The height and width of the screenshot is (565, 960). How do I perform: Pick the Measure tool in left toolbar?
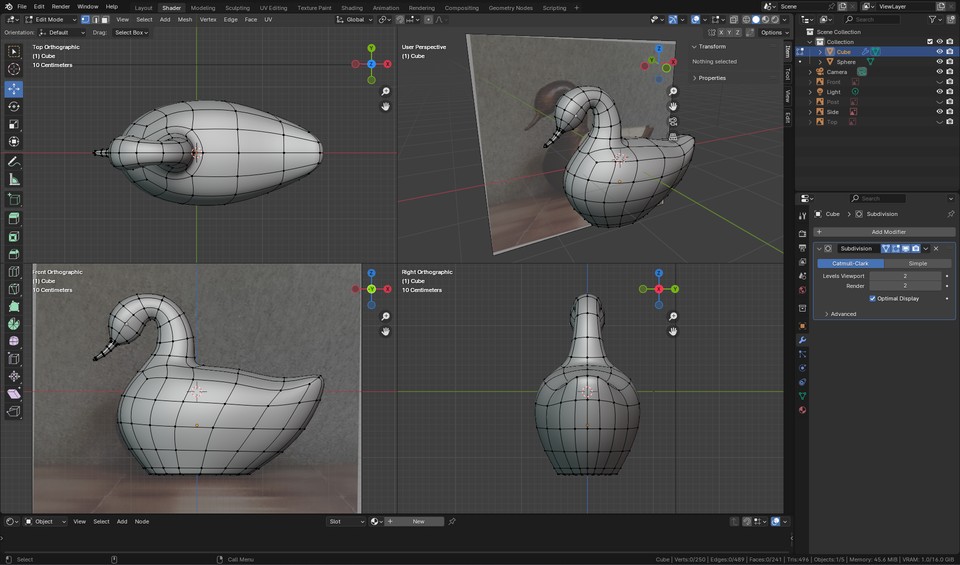[x=14, y=179]
